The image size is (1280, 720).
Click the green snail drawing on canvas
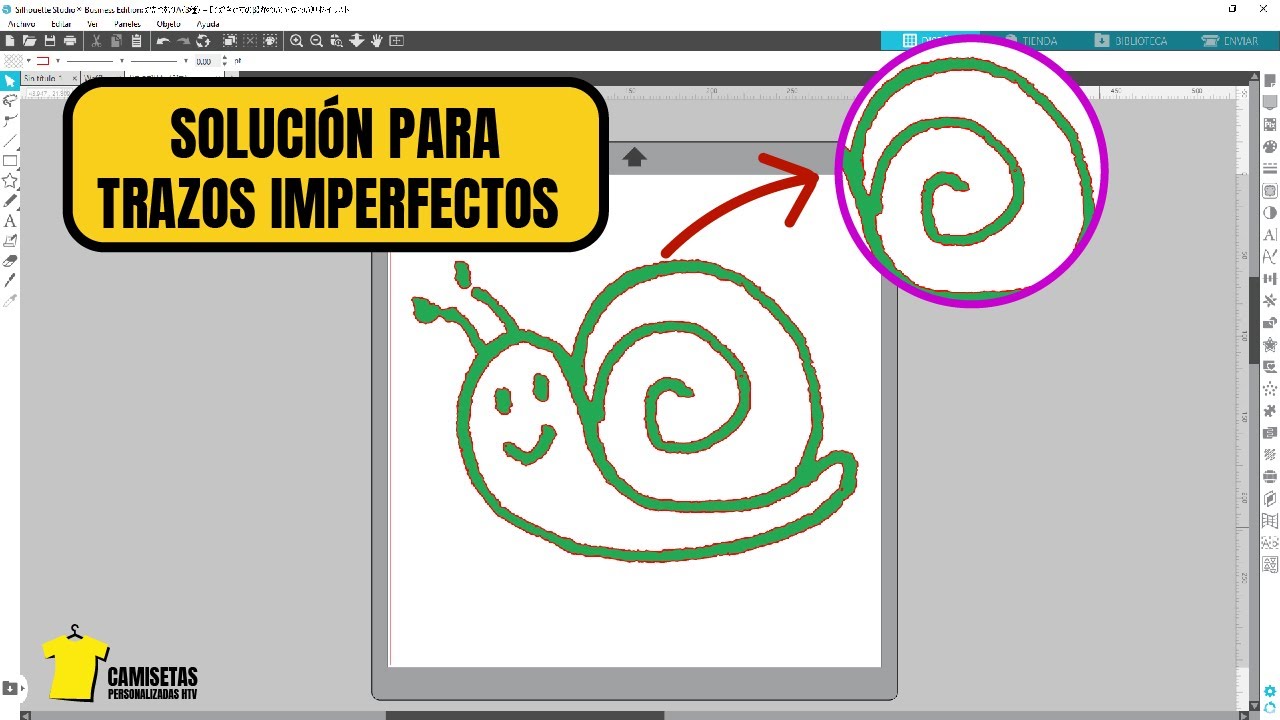[x=636, y=411]
